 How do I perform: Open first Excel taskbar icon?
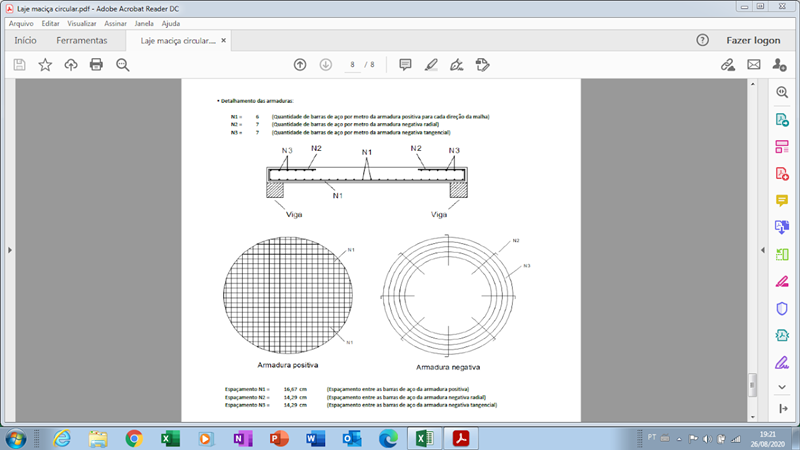coord(170,439)
